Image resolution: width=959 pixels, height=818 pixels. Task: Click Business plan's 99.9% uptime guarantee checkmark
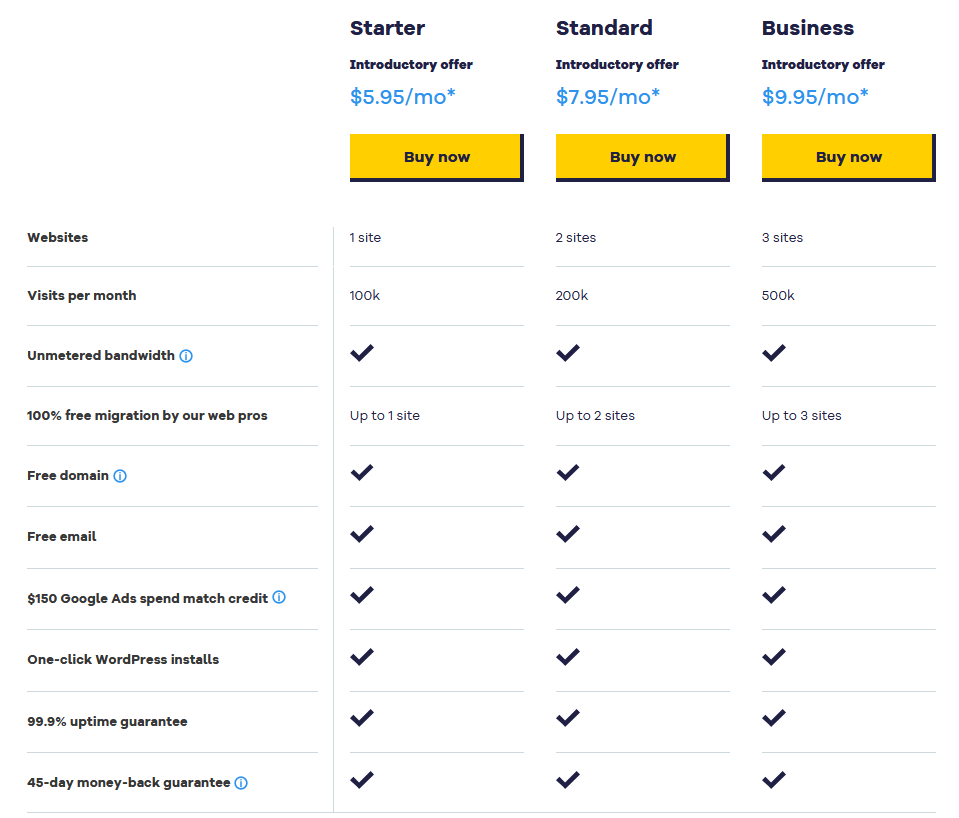click(774, 718)
